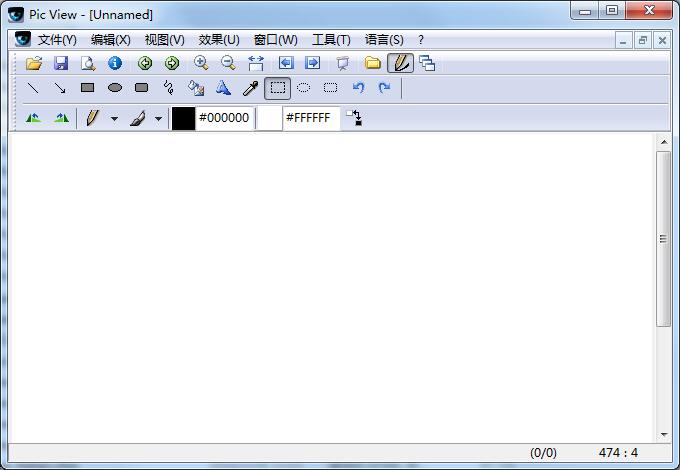Select the freehand curve tool
The width and height of the screenshot is (680, 470).
pyautogui.click(x=169, y=88)
